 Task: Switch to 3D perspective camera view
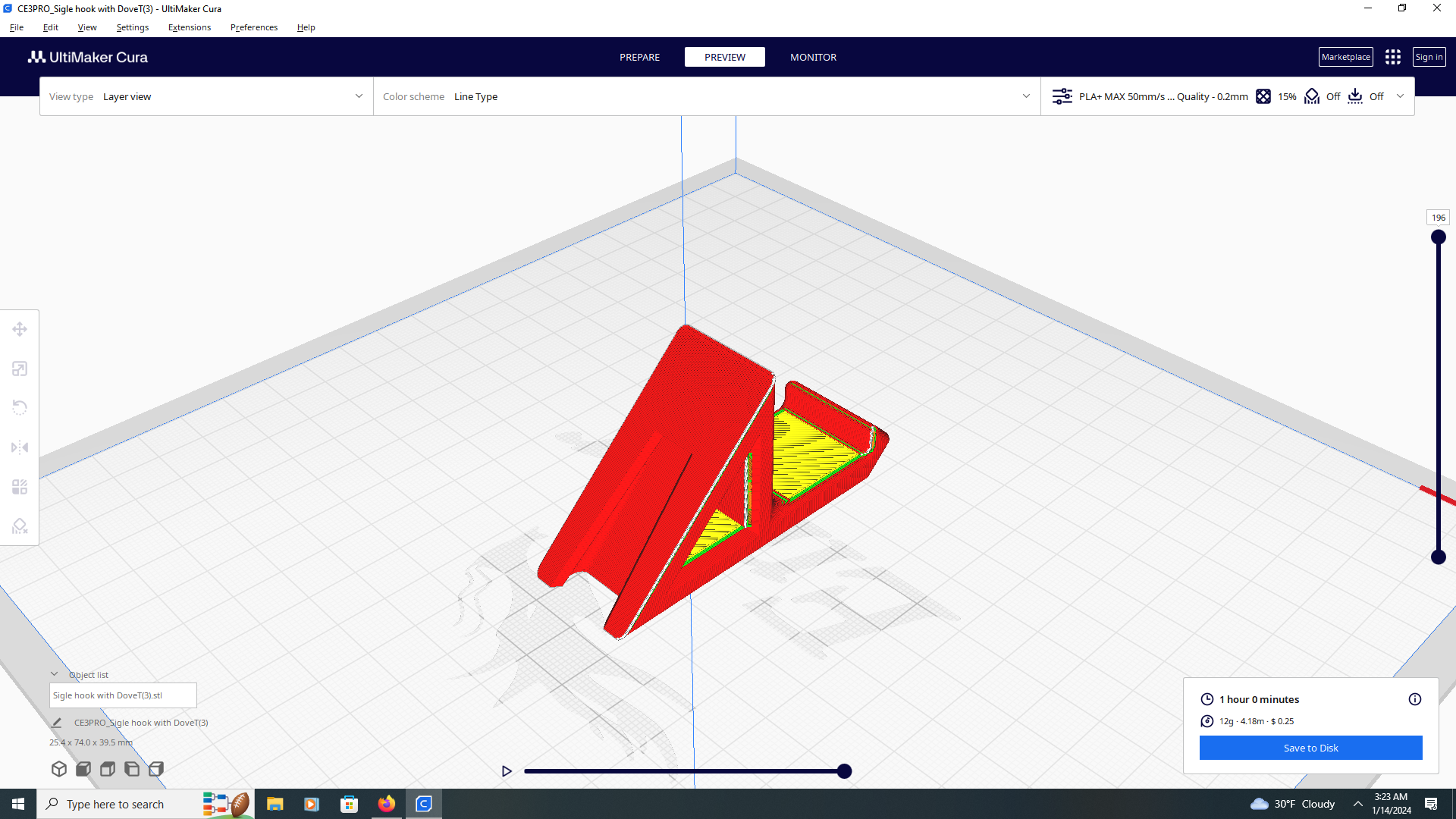point(59,769)
